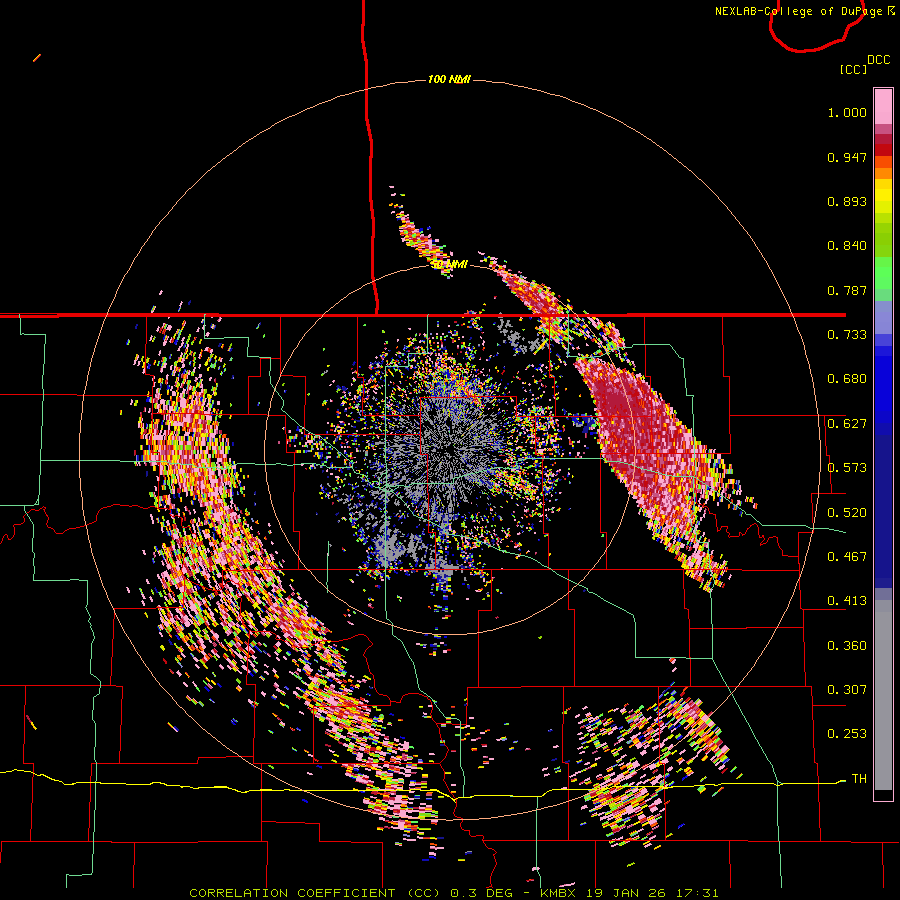Click the 0.680 scale value
This screenshot has height=900, width=900.
[x=847, y=379]
